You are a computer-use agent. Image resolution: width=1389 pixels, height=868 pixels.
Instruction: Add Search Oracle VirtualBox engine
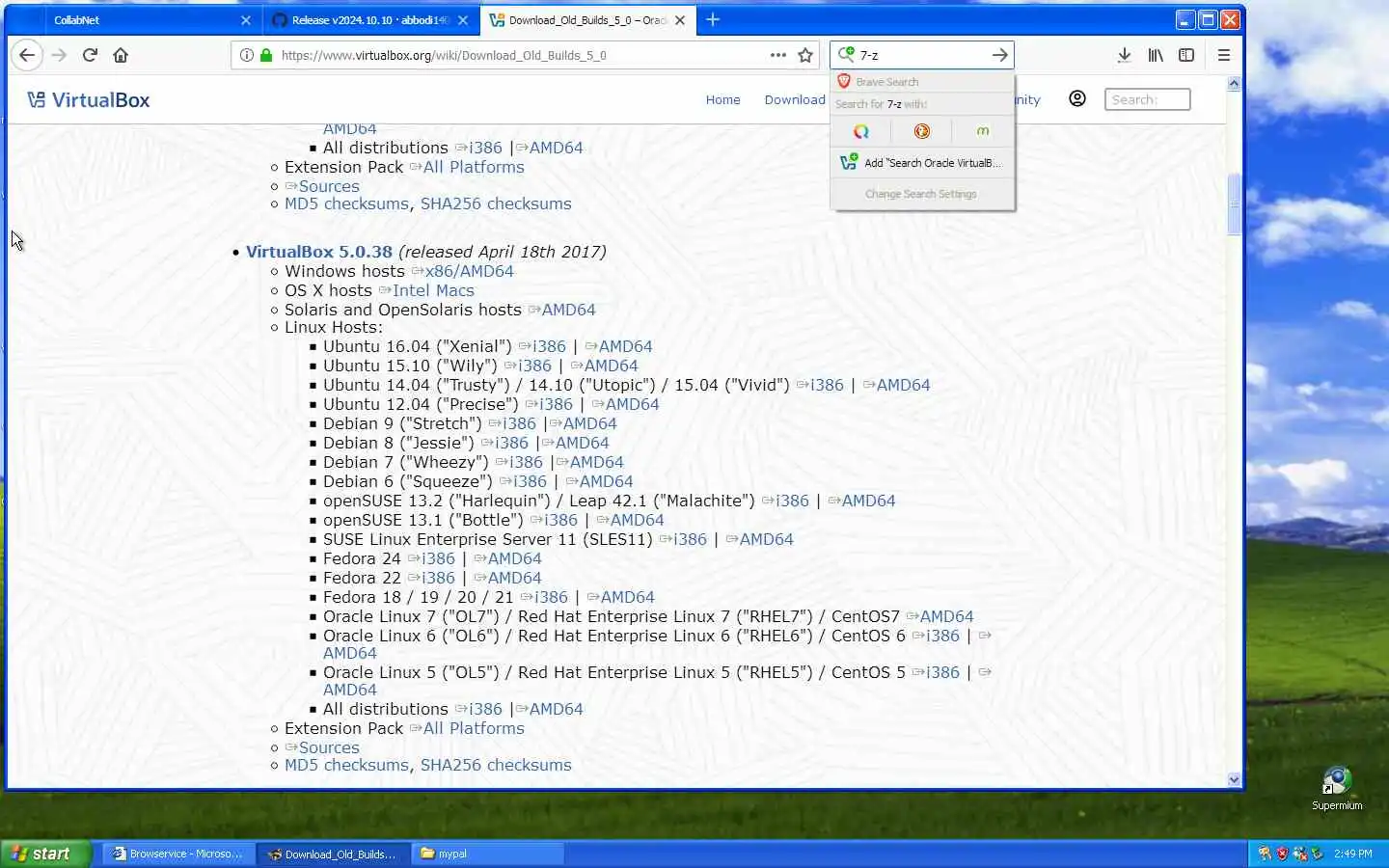pyautogui.click(x=922, y=163)
